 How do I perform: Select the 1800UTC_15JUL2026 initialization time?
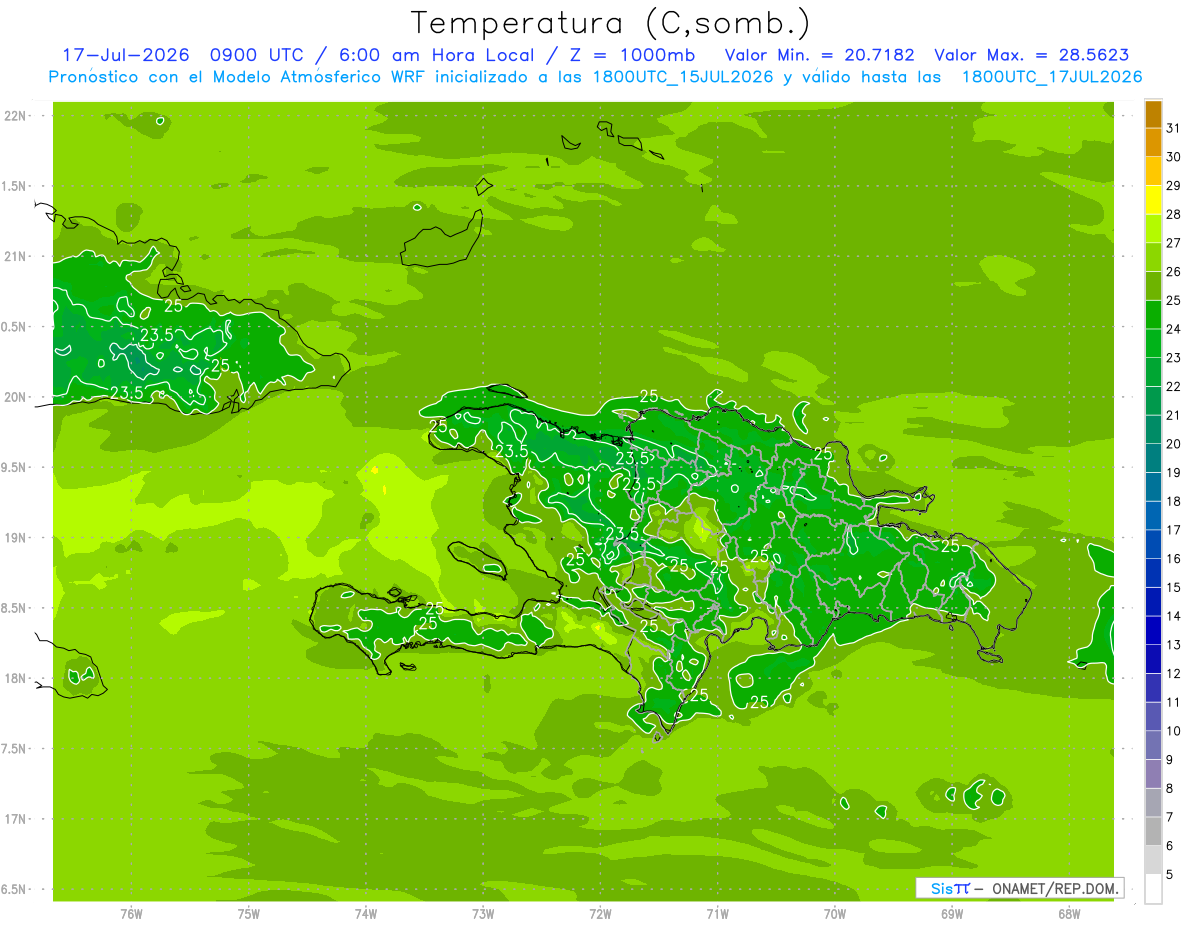point(680,77)
